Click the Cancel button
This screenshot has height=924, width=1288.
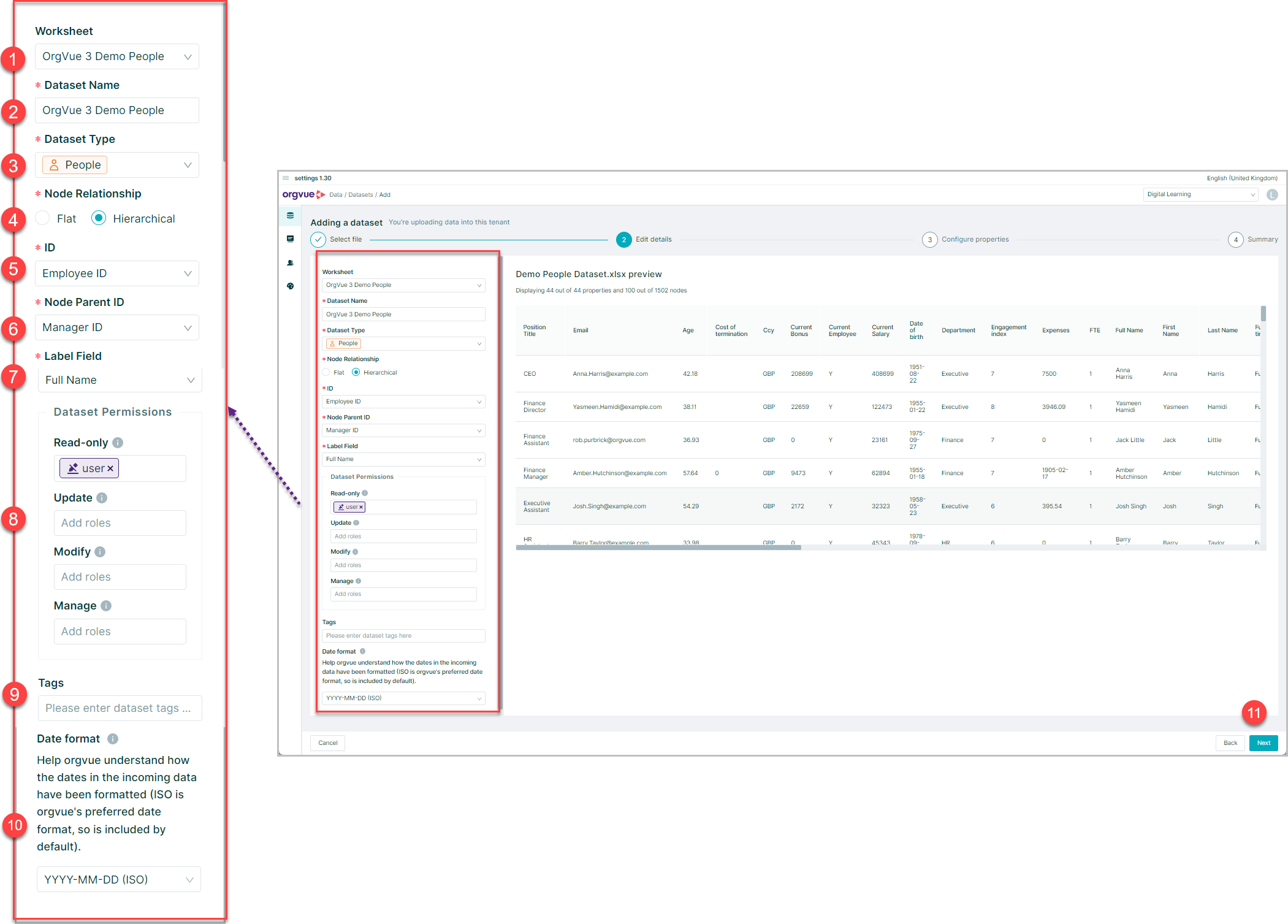[x=328, y=743]
